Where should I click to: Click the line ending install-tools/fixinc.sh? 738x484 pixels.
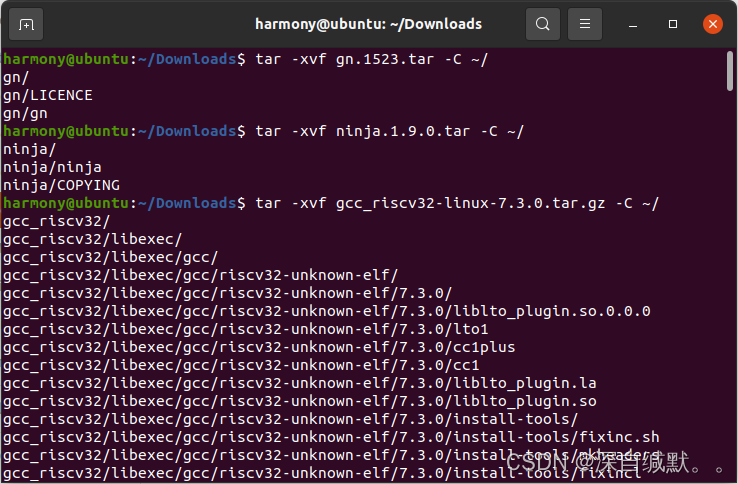click(331, 437)
